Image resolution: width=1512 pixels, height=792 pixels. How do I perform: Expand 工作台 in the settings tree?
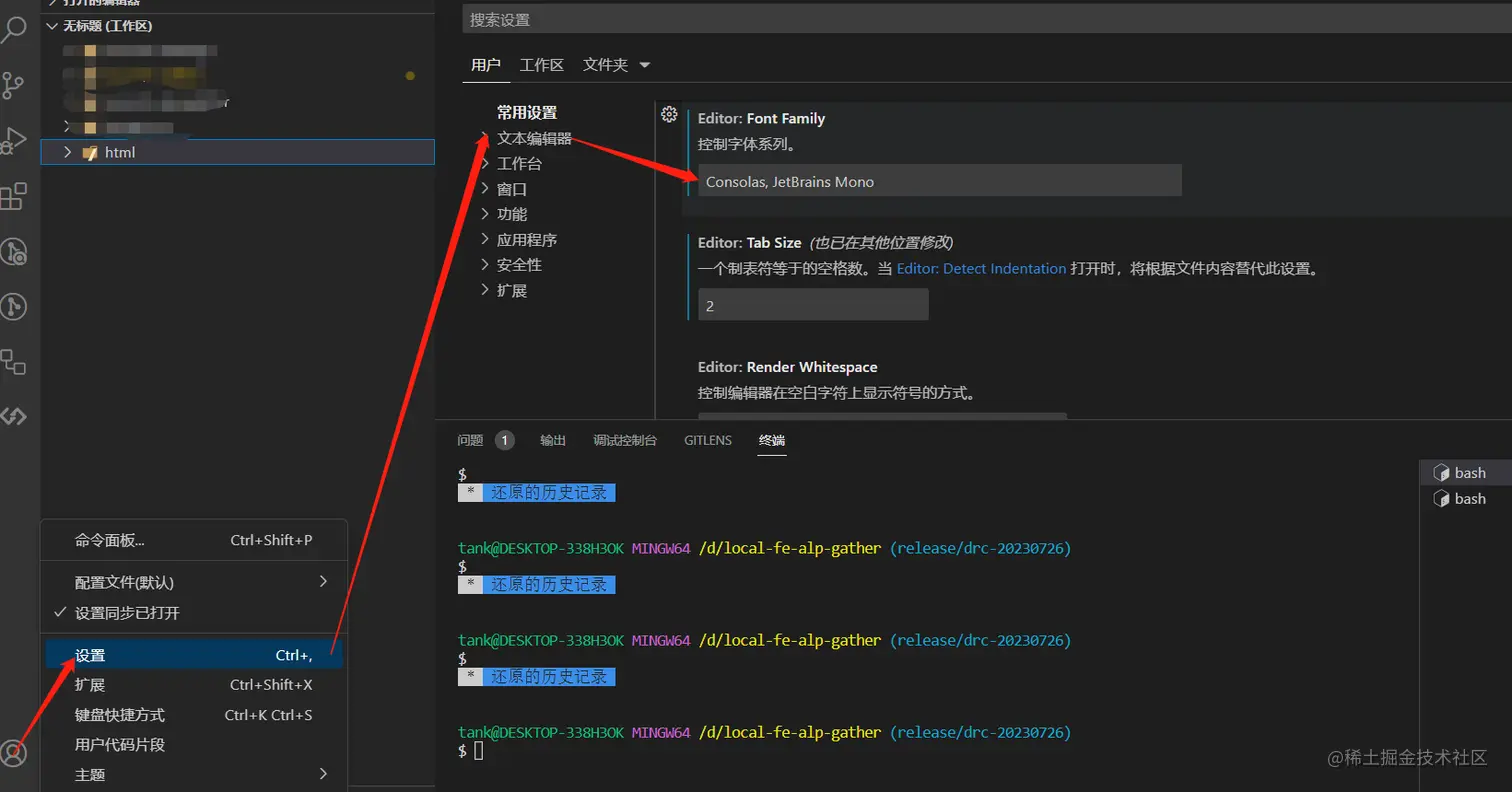(x=485, y=163)
